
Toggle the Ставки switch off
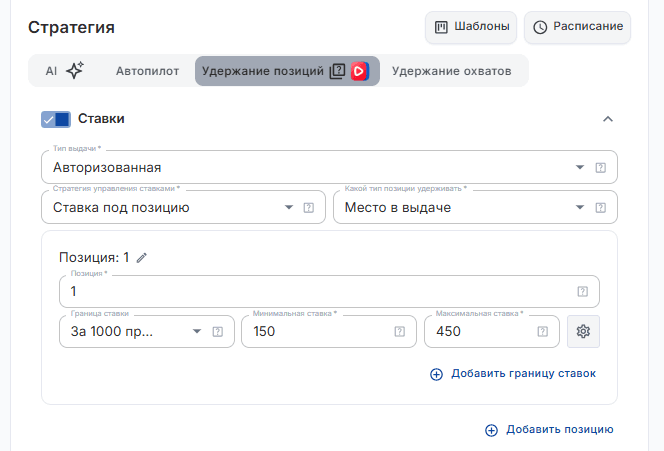(x=56, y=119)
